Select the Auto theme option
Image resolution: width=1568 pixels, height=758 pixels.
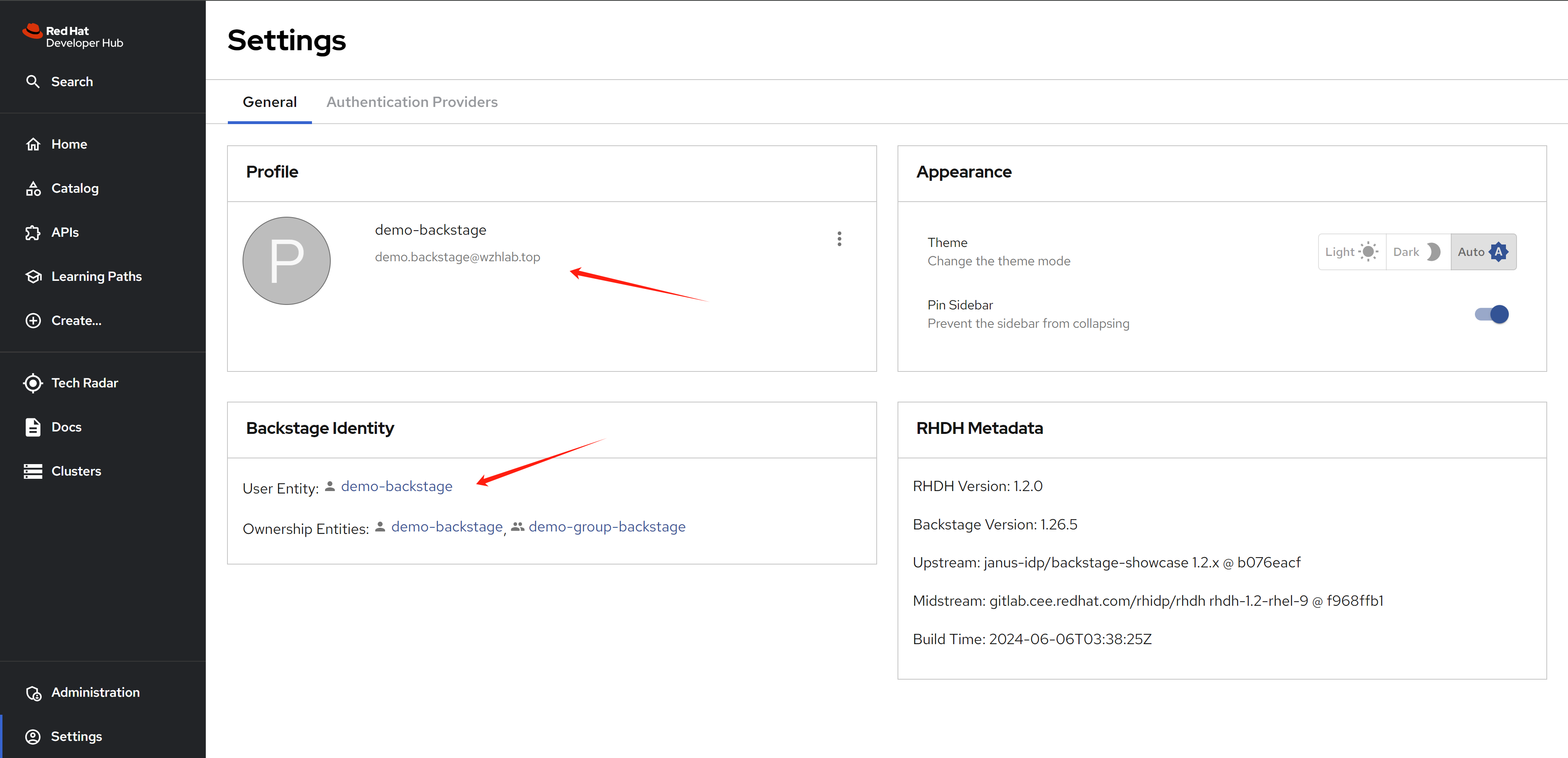[x=1483, y=252]
